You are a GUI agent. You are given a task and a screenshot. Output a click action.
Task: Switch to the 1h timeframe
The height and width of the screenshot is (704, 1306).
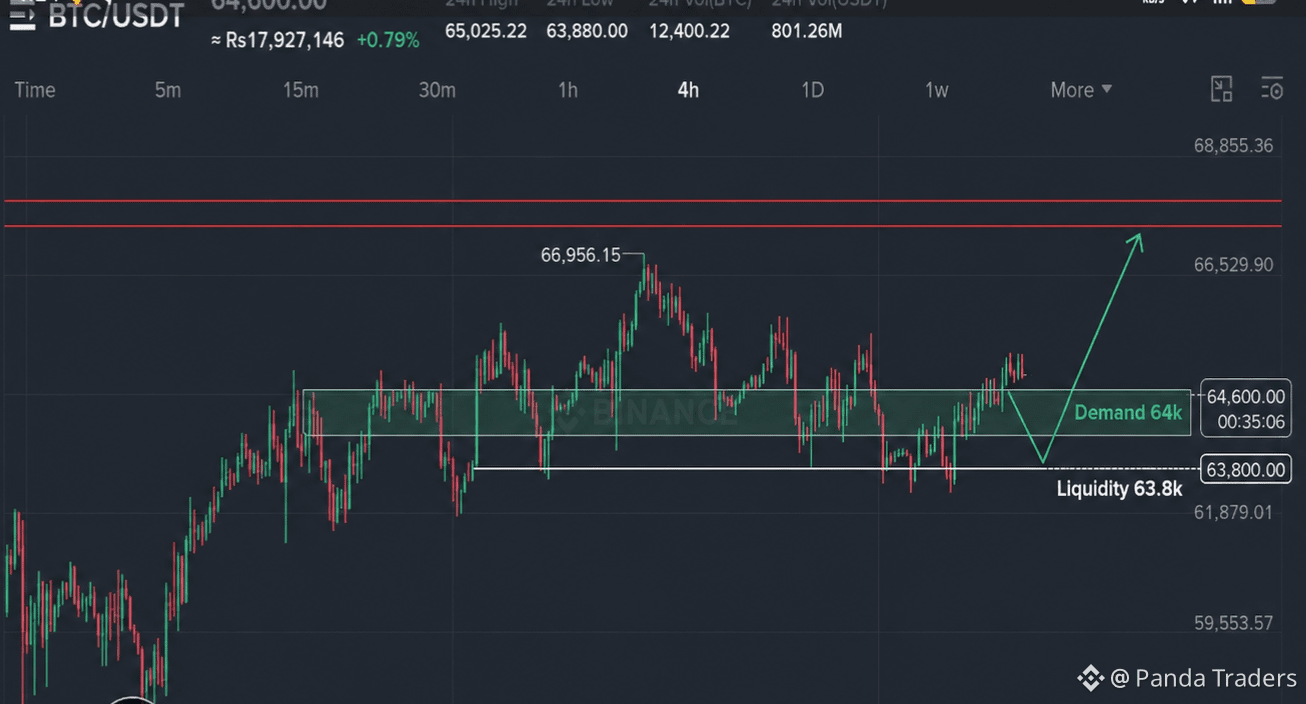pyautogui.click(x=567, y=90)
